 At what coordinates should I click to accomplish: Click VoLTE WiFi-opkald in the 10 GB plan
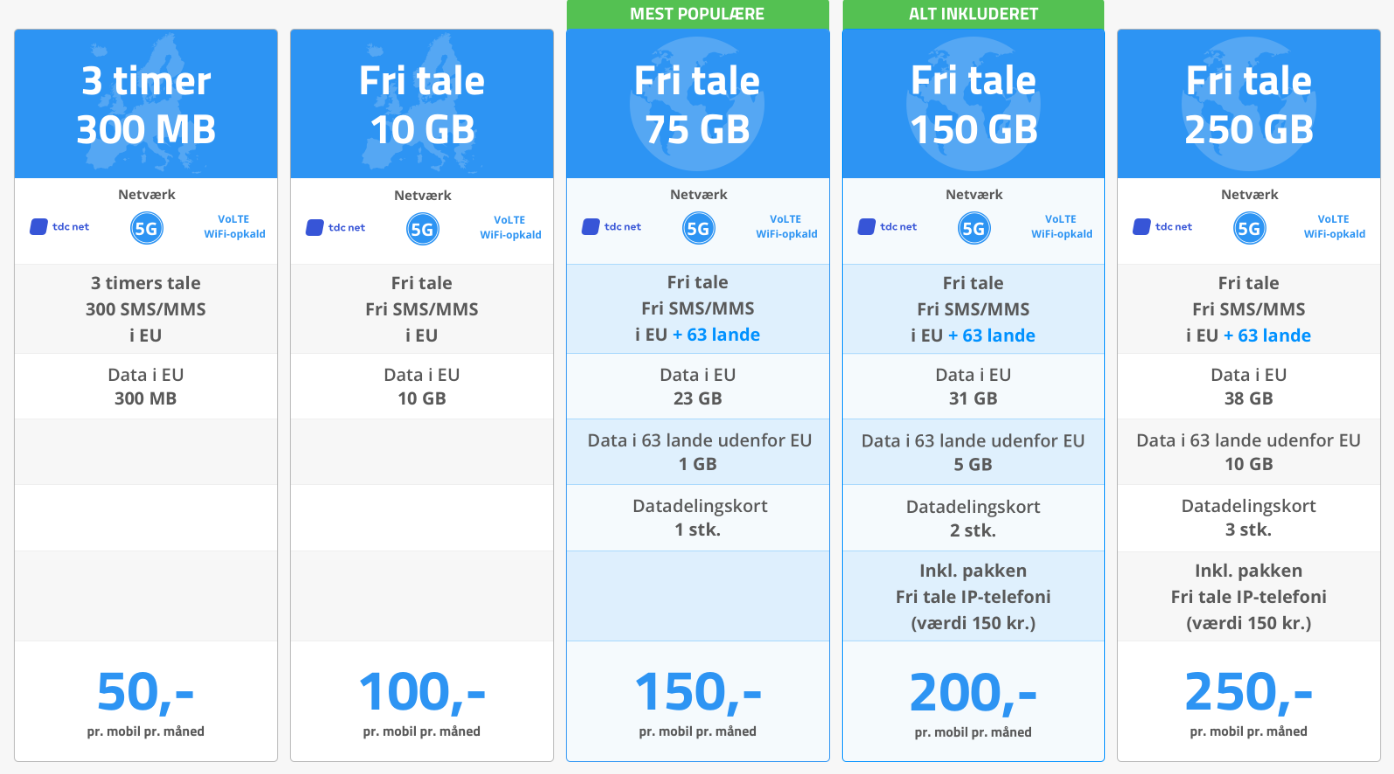[510, 227]
